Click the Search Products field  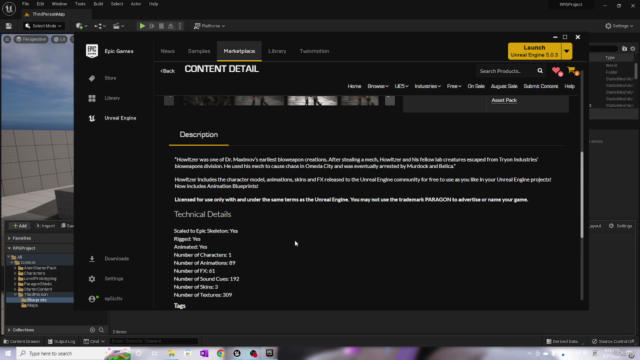pos(506,71)
